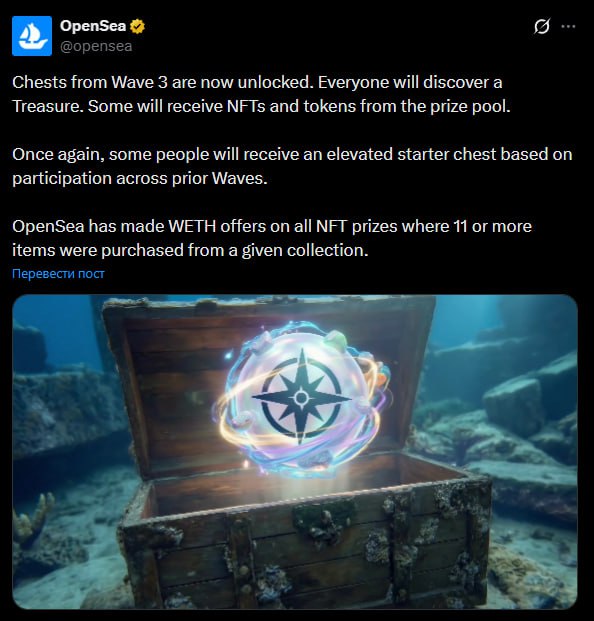594x621 pixels.
Task: Click the "Перевести пост" translate link
Action: [x=58, y=274]
